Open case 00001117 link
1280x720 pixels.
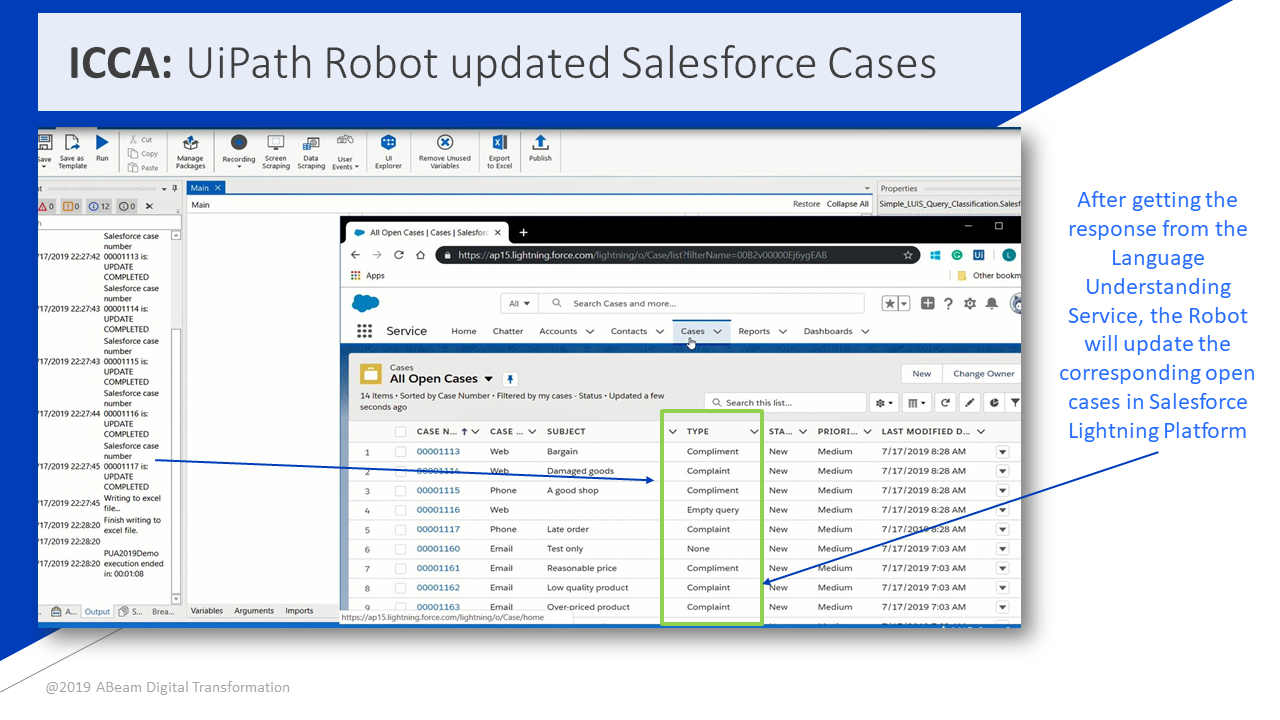[438, 530]
